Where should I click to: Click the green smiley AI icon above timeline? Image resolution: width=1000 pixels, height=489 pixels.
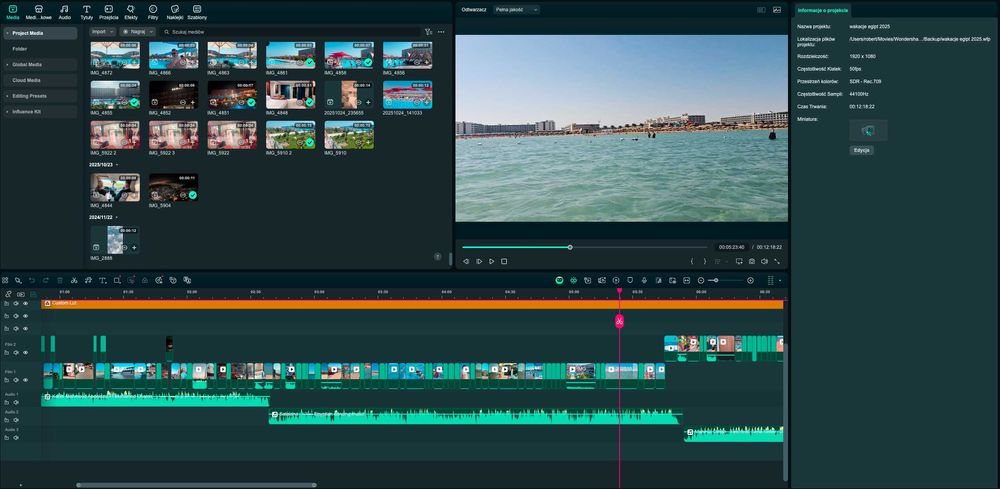coord(559,280)
